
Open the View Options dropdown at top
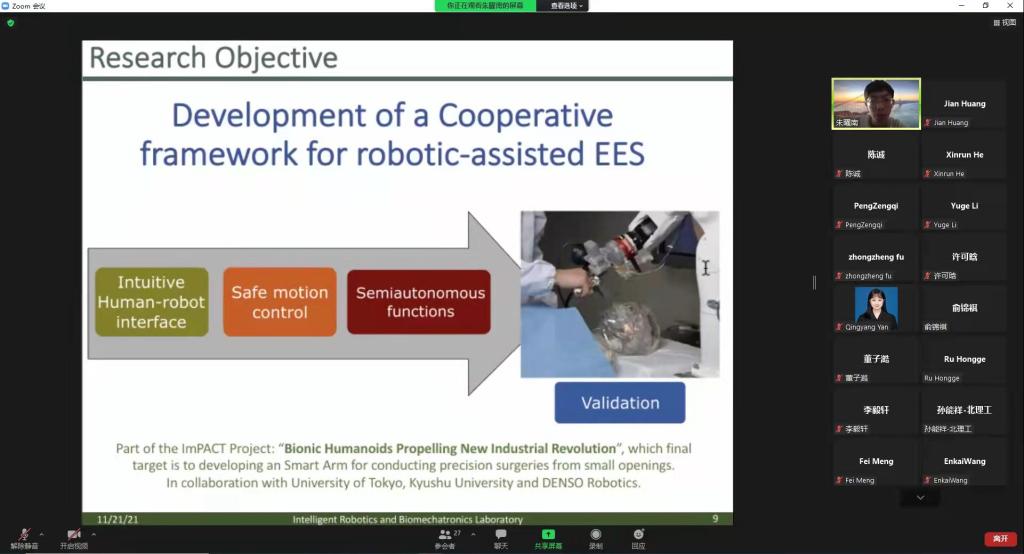[568, 6]
